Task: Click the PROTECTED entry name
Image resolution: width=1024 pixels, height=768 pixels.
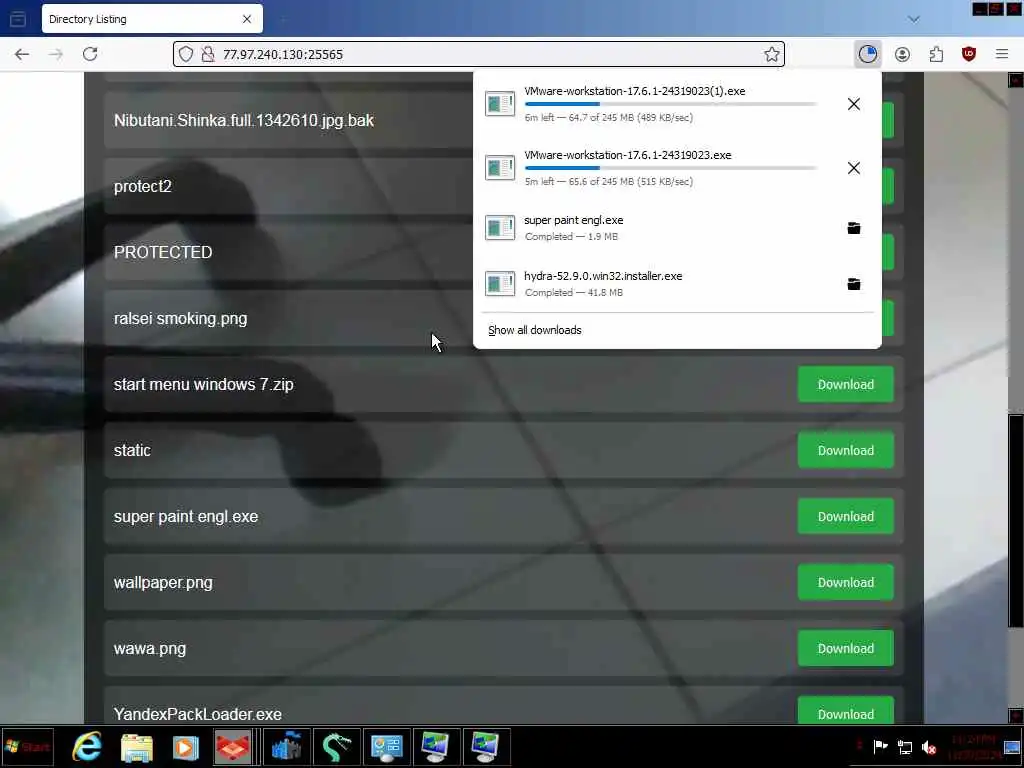Action: tap(163, 252)
